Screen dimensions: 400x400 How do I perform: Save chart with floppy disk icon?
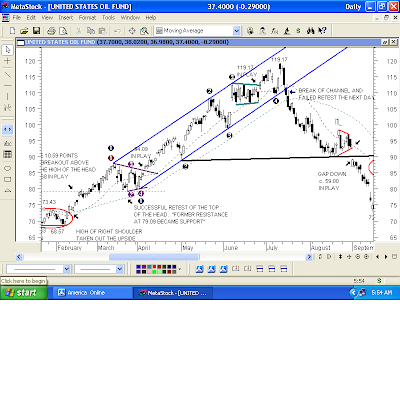tap(36, 31)
